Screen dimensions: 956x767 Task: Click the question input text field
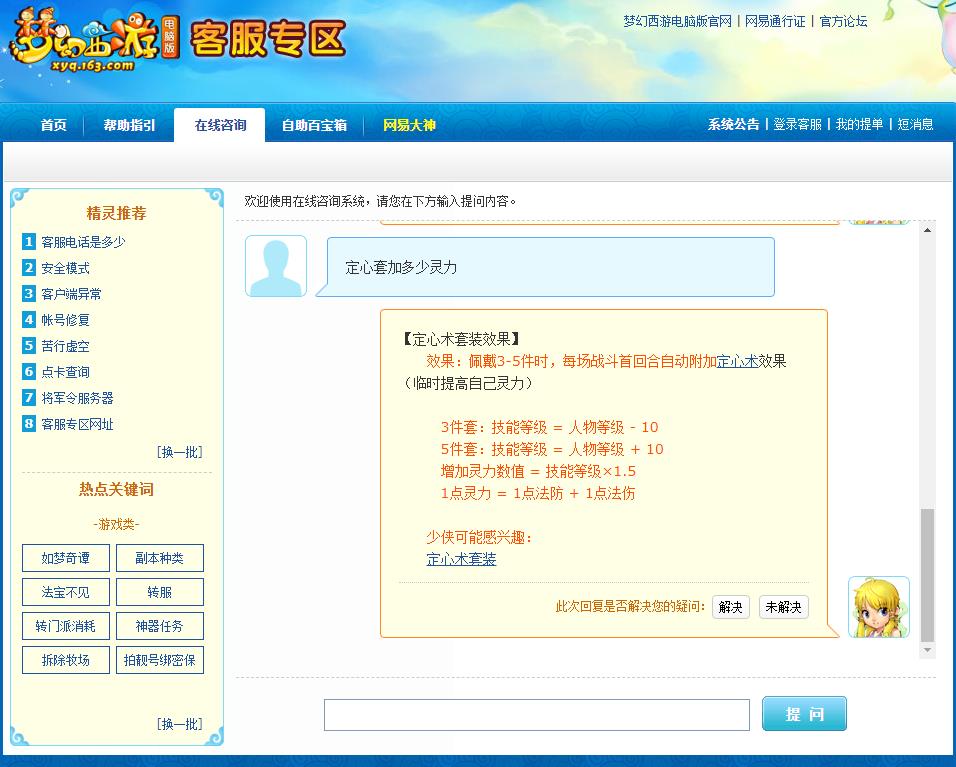tap(536, 715)
